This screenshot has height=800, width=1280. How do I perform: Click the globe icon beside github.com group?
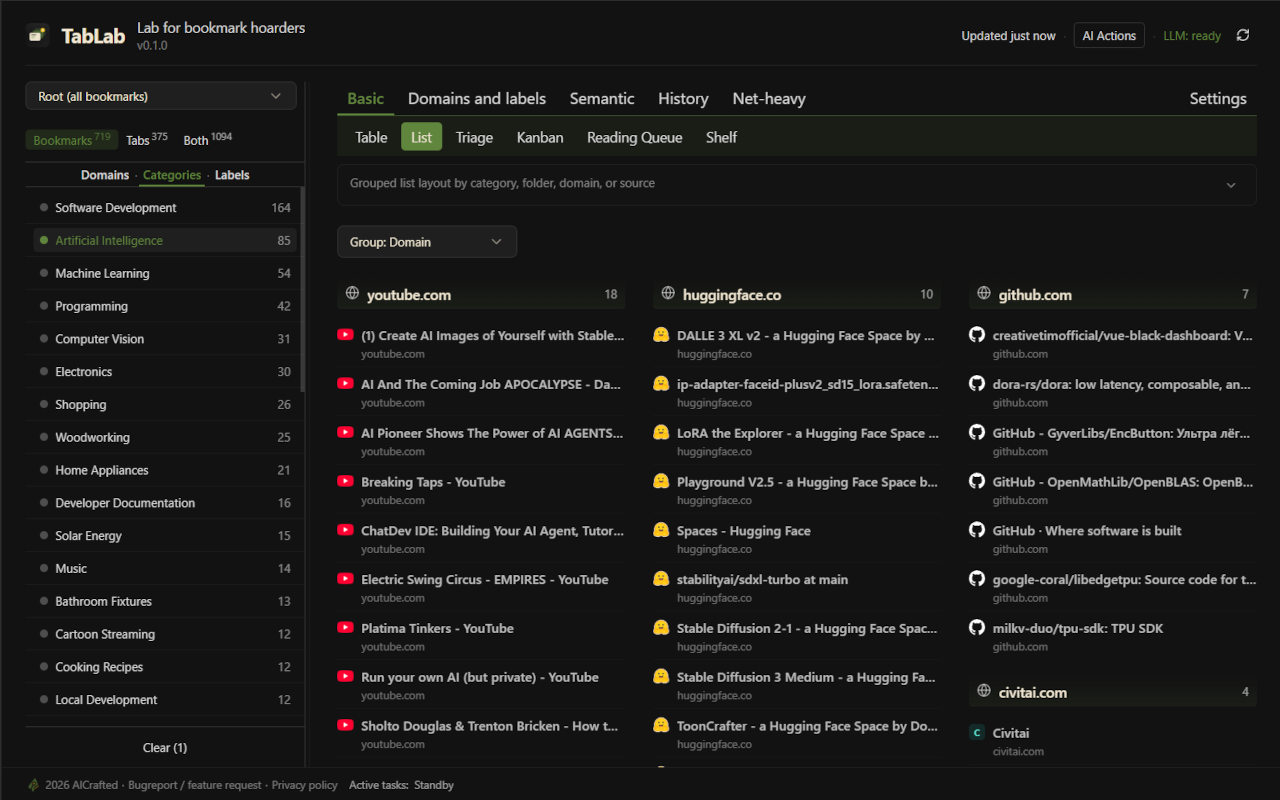[984, 294]
